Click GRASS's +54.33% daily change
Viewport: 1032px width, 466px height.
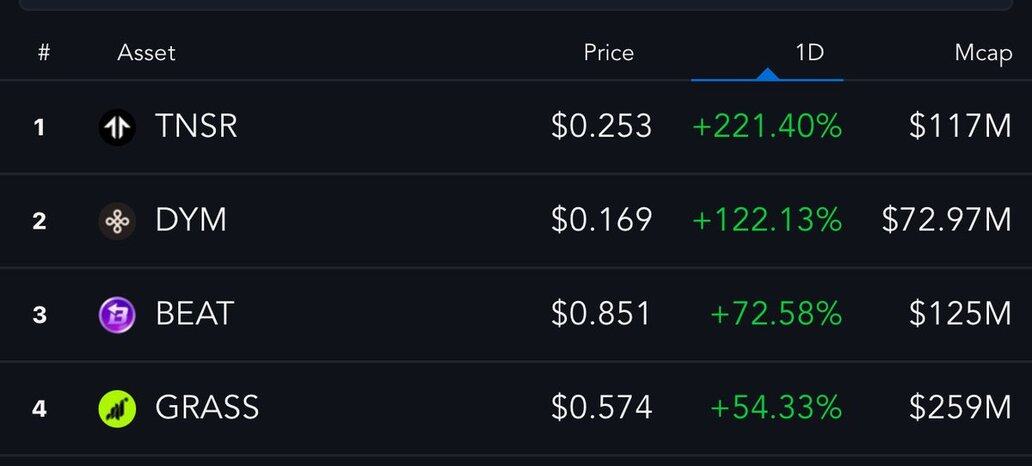tap(776, 407)
